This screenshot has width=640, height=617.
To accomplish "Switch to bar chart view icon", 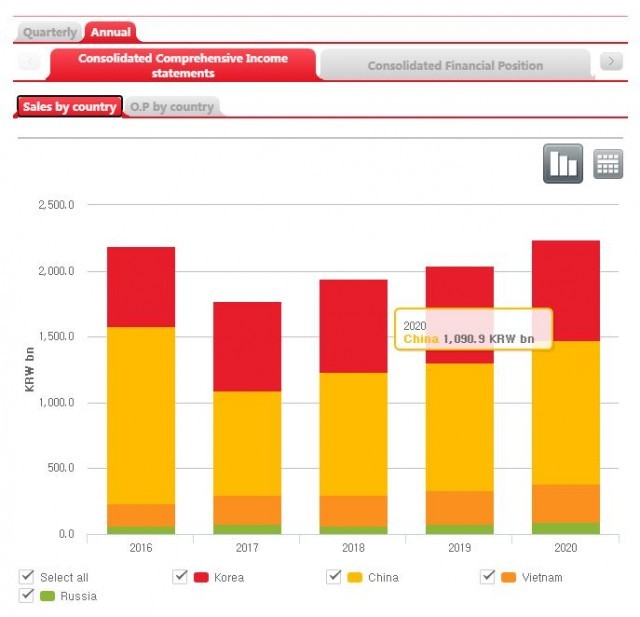I will click(x=563, y=164).
